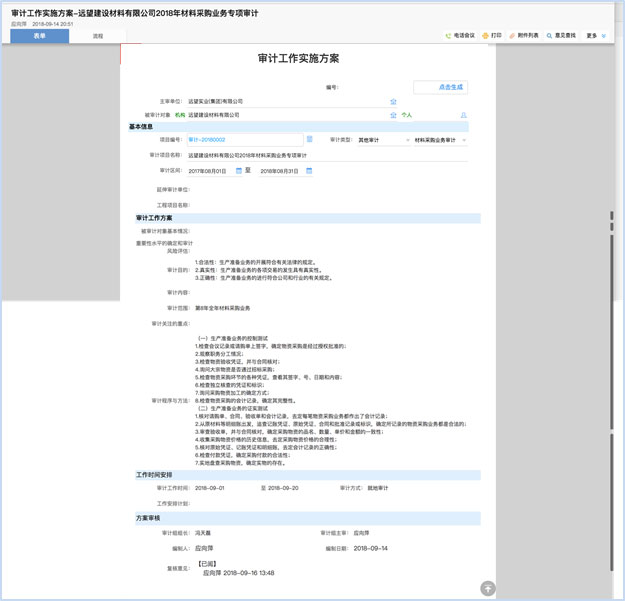Viewport: 625px width, 601px height.
Task: Click the 方案审核 section header
Action: pos(308,518)
